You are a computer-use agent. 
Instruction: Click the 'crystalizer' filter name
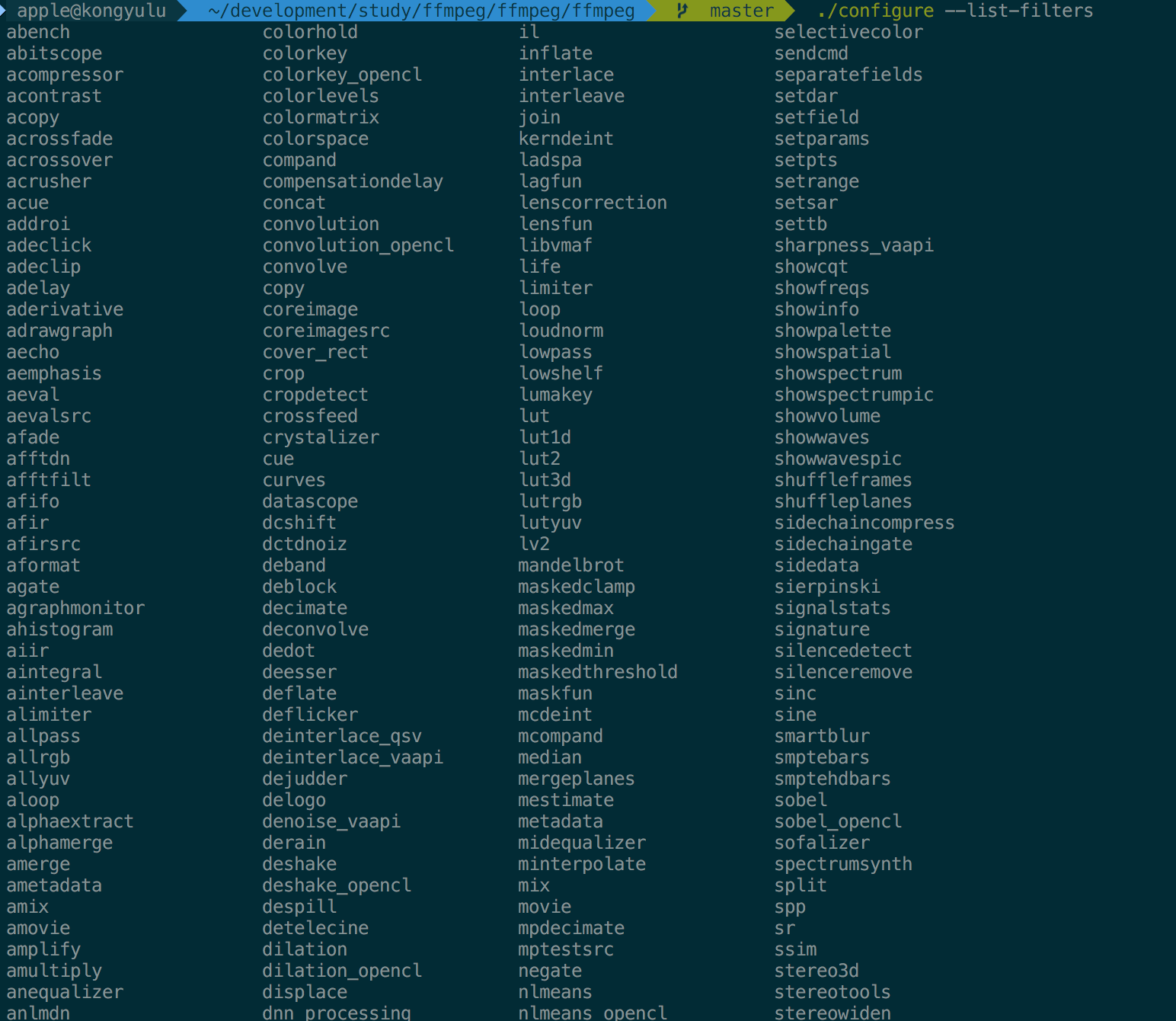(321, 437)
